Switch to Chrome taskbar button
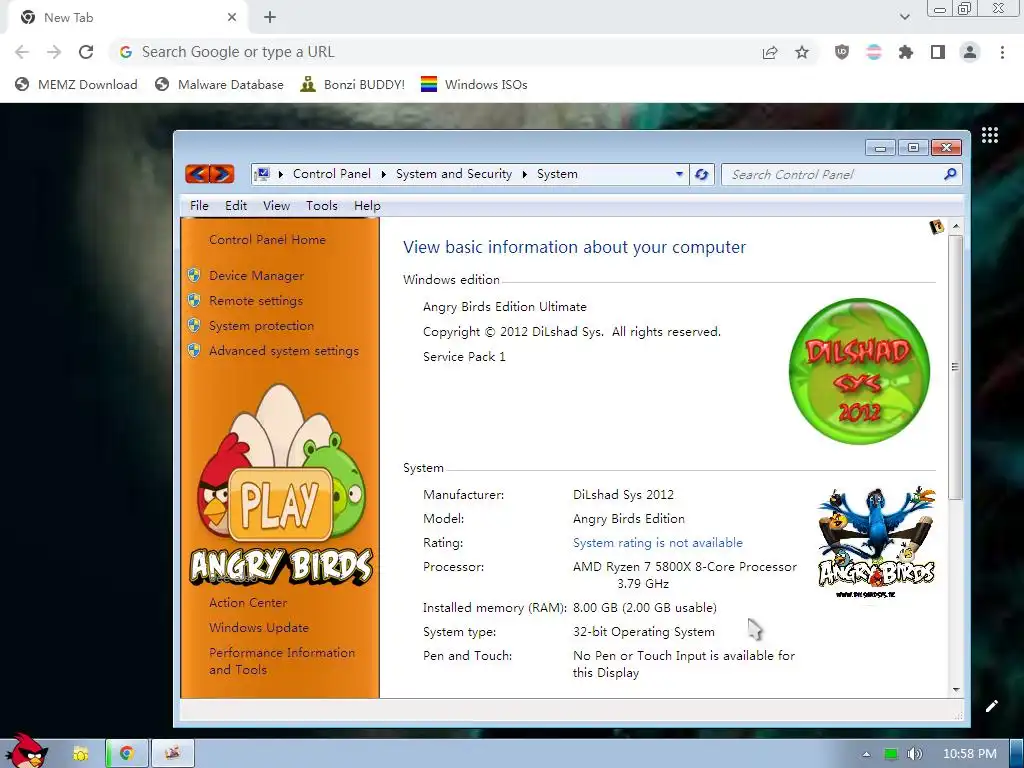 point(127,753)
